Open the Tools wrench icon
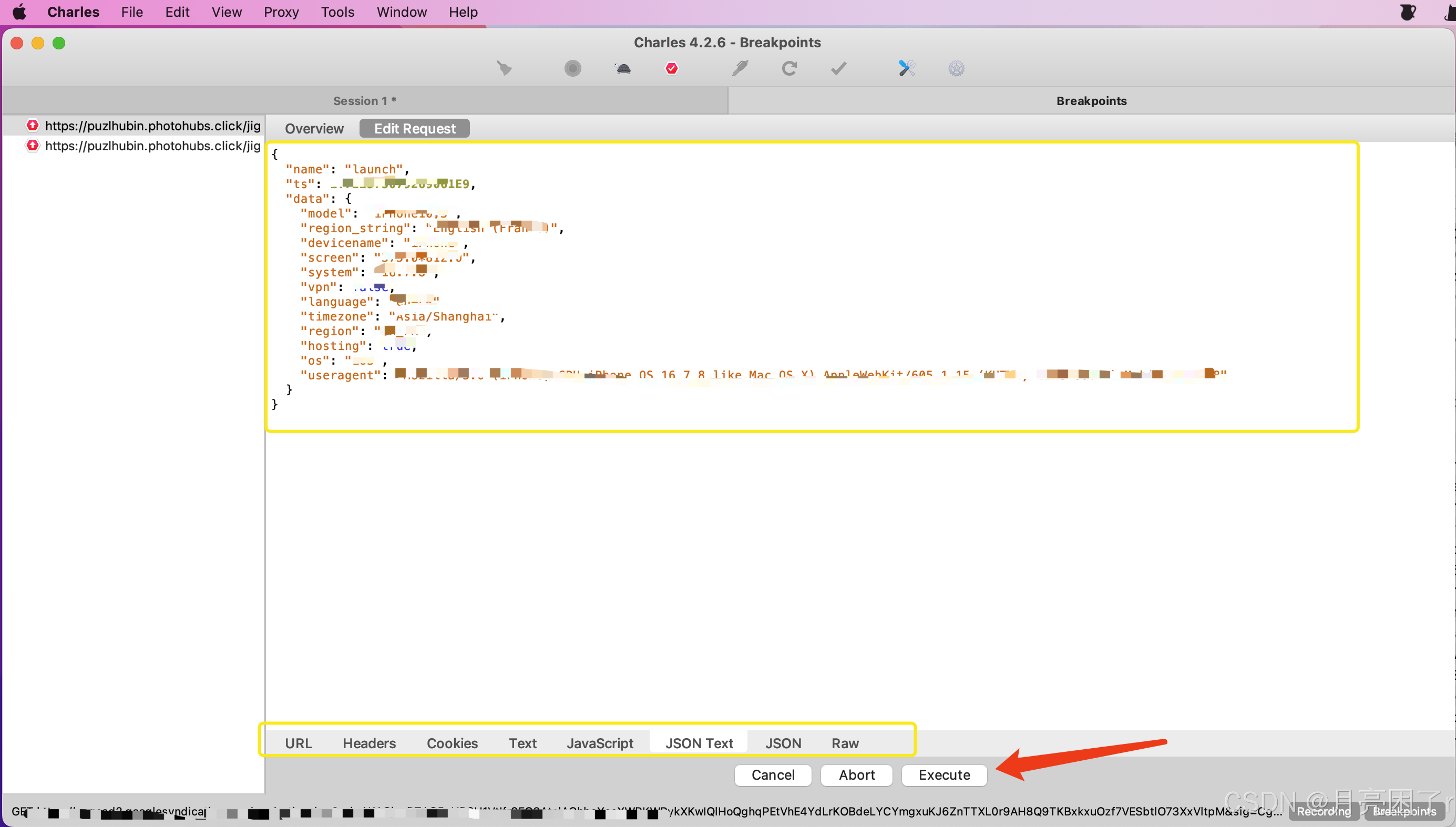Screen dimensions: 1456x827 (907, 69)
